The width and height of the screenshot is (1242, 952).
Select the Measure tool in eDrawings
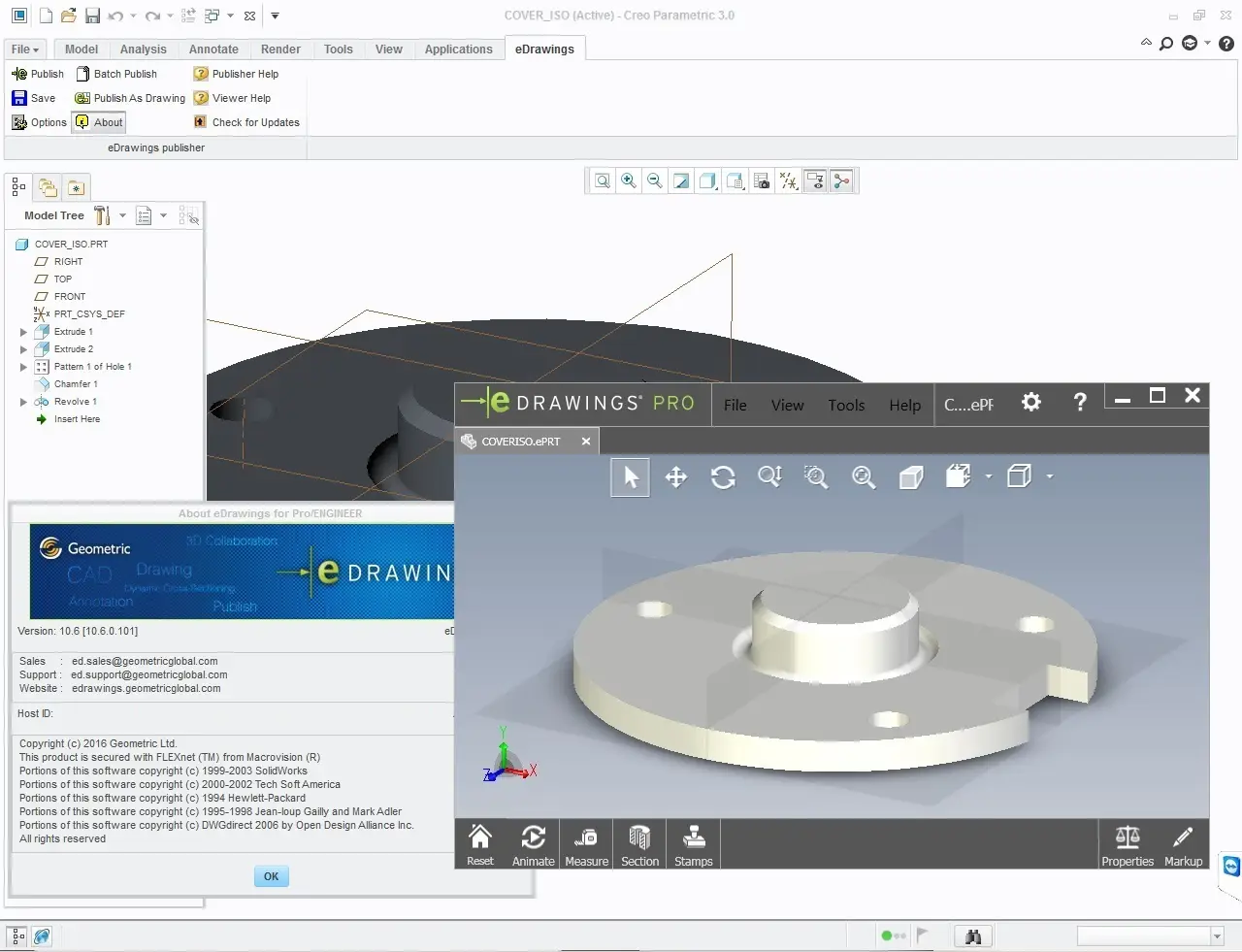click(586, 844)
